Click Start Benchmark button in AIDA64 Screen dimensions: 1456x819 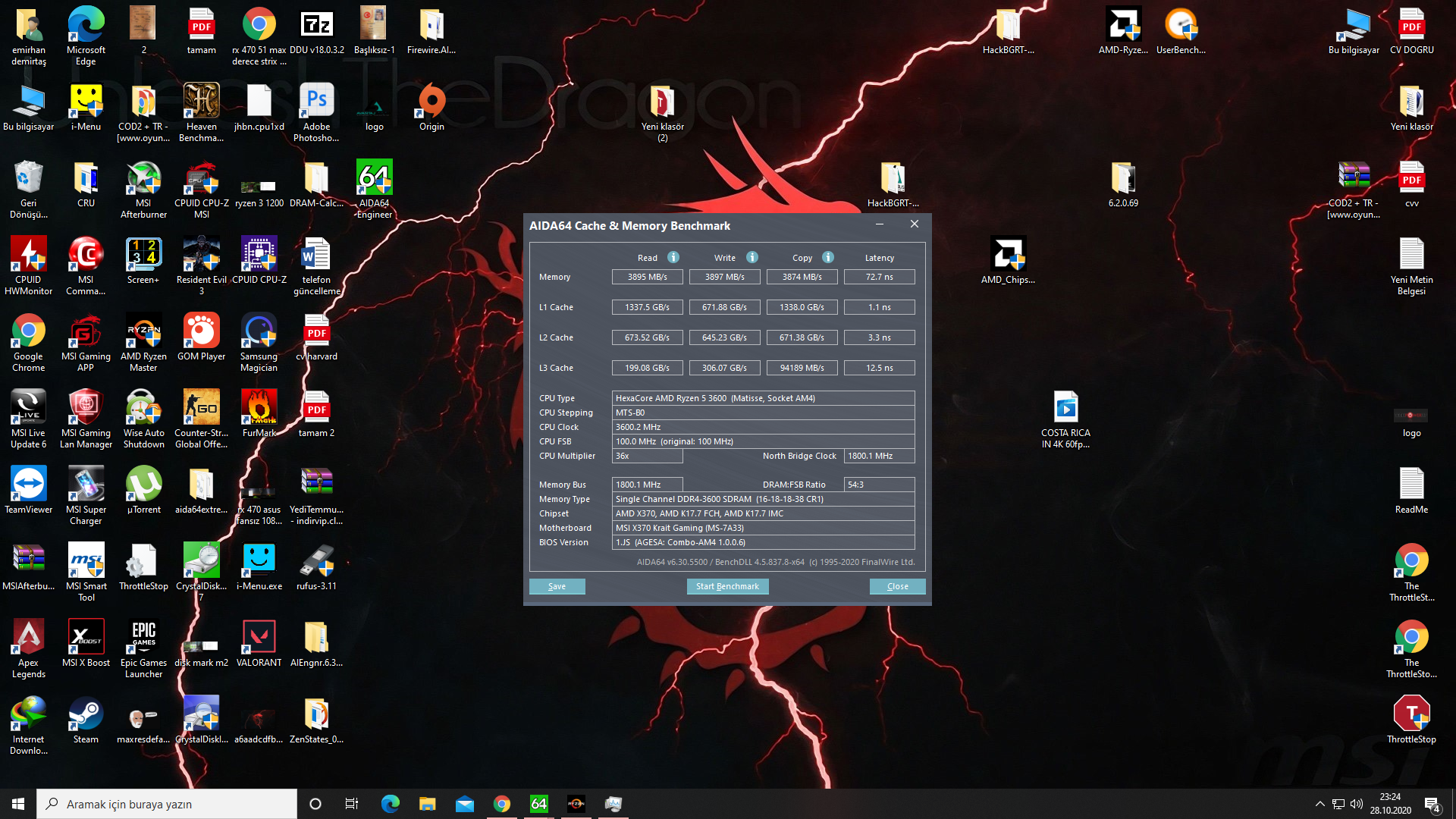coord(727,586)
